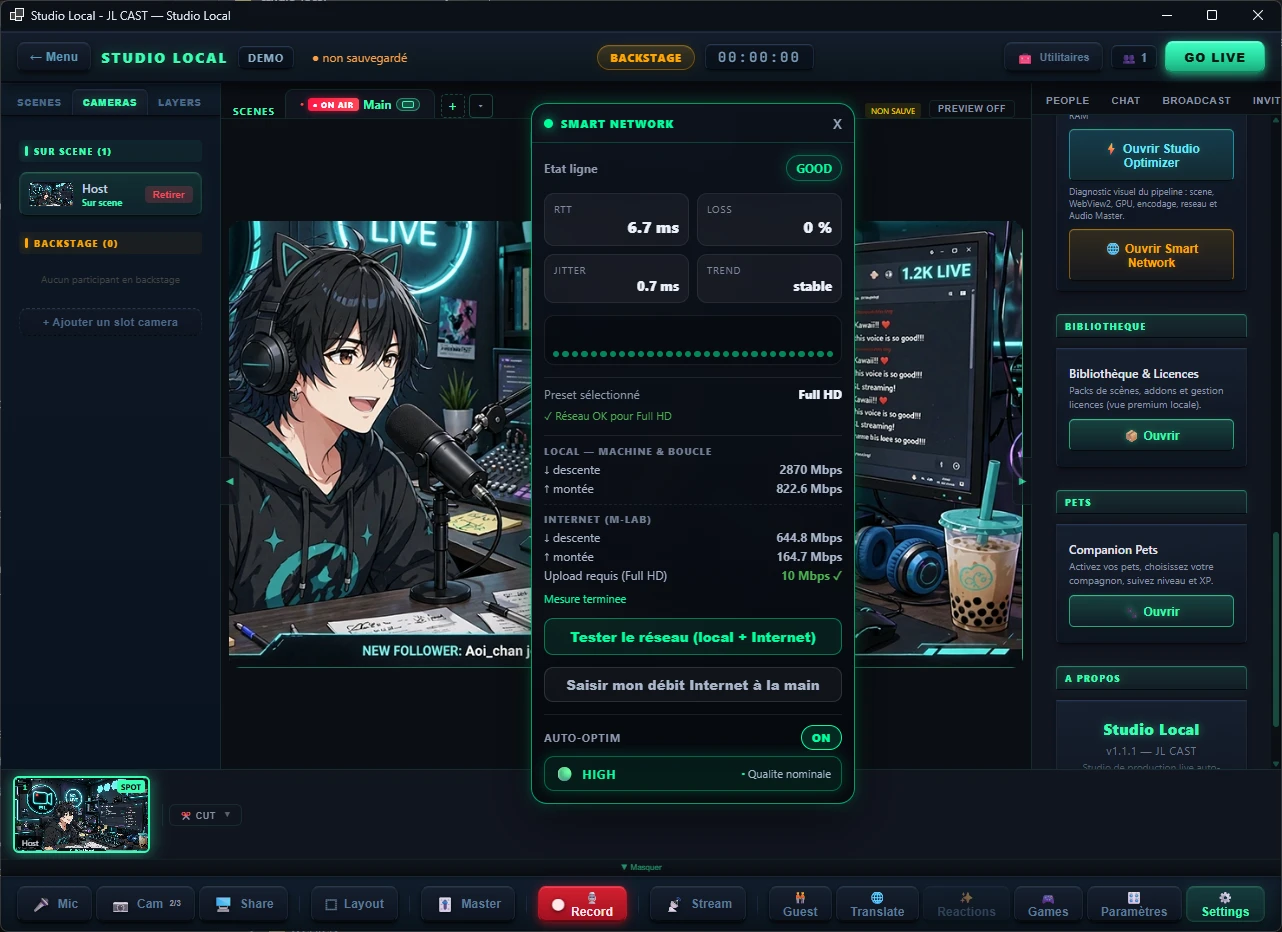Screen dimensions: 1282x932
Task: Select the Host camera thumbnail in left panel
Action: click(x=51, y=194)
